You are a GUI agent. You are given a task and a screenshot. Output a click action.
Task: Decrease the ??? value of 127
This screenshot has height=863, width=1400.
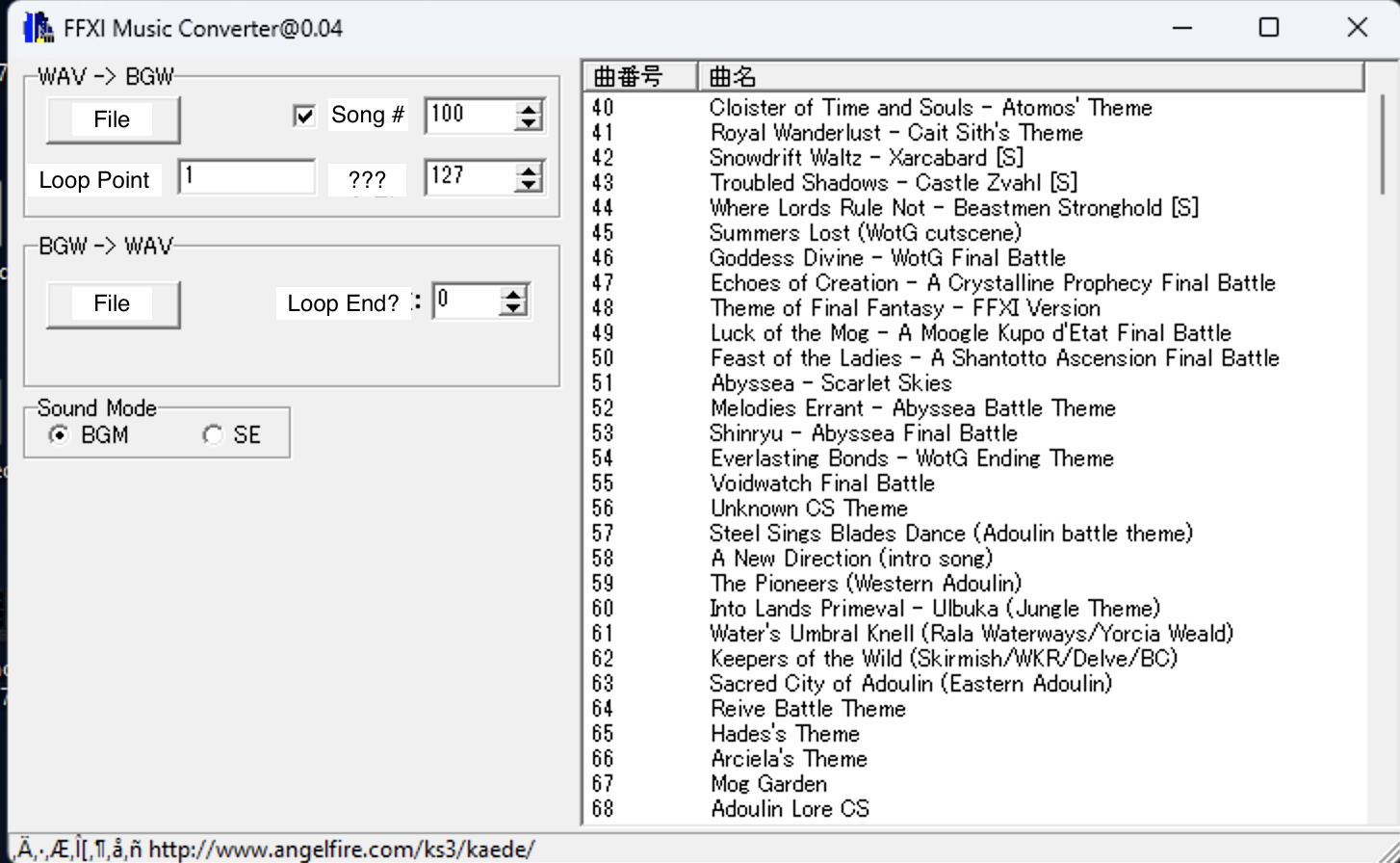click(x=528, y=185)
